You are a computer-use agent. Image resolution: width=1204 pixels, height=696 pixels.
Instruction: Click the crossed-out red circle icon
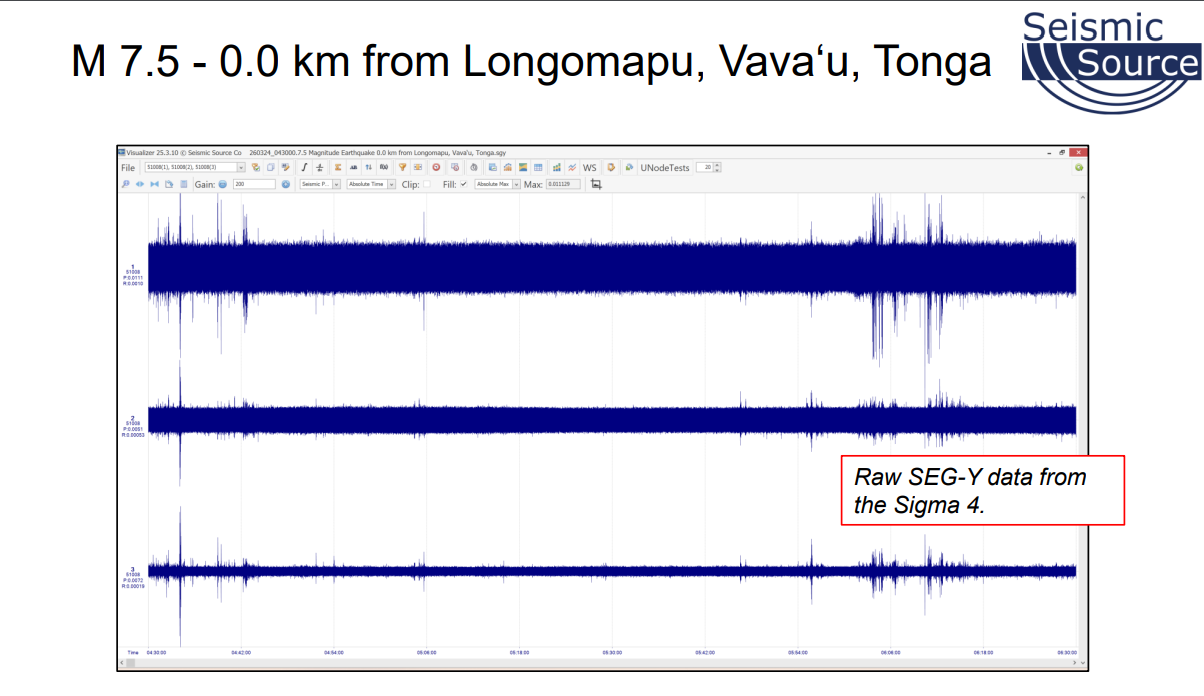tap(455, 167)
